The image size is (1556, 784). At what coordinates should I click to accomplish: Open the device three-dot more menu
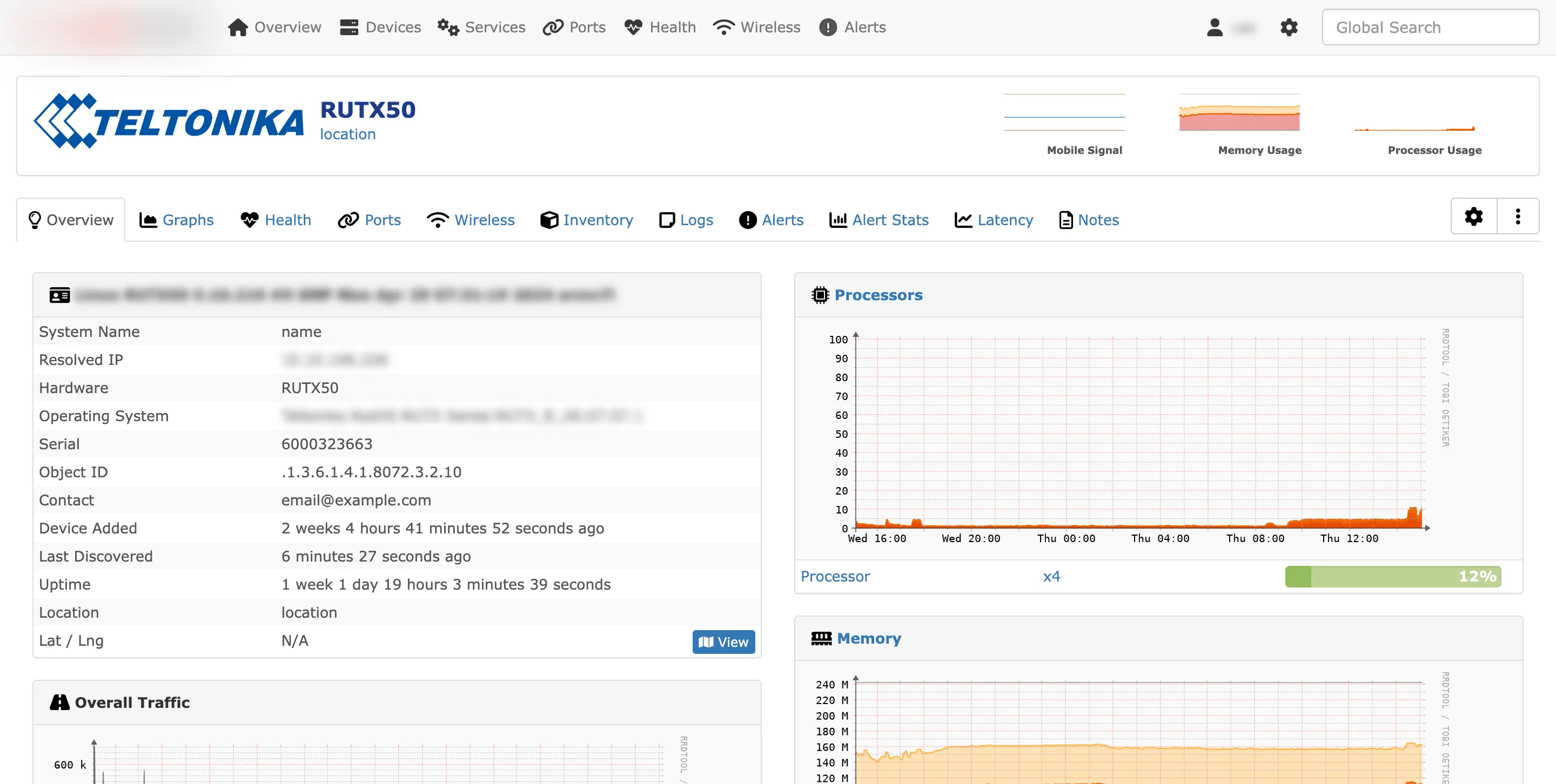1518,216
